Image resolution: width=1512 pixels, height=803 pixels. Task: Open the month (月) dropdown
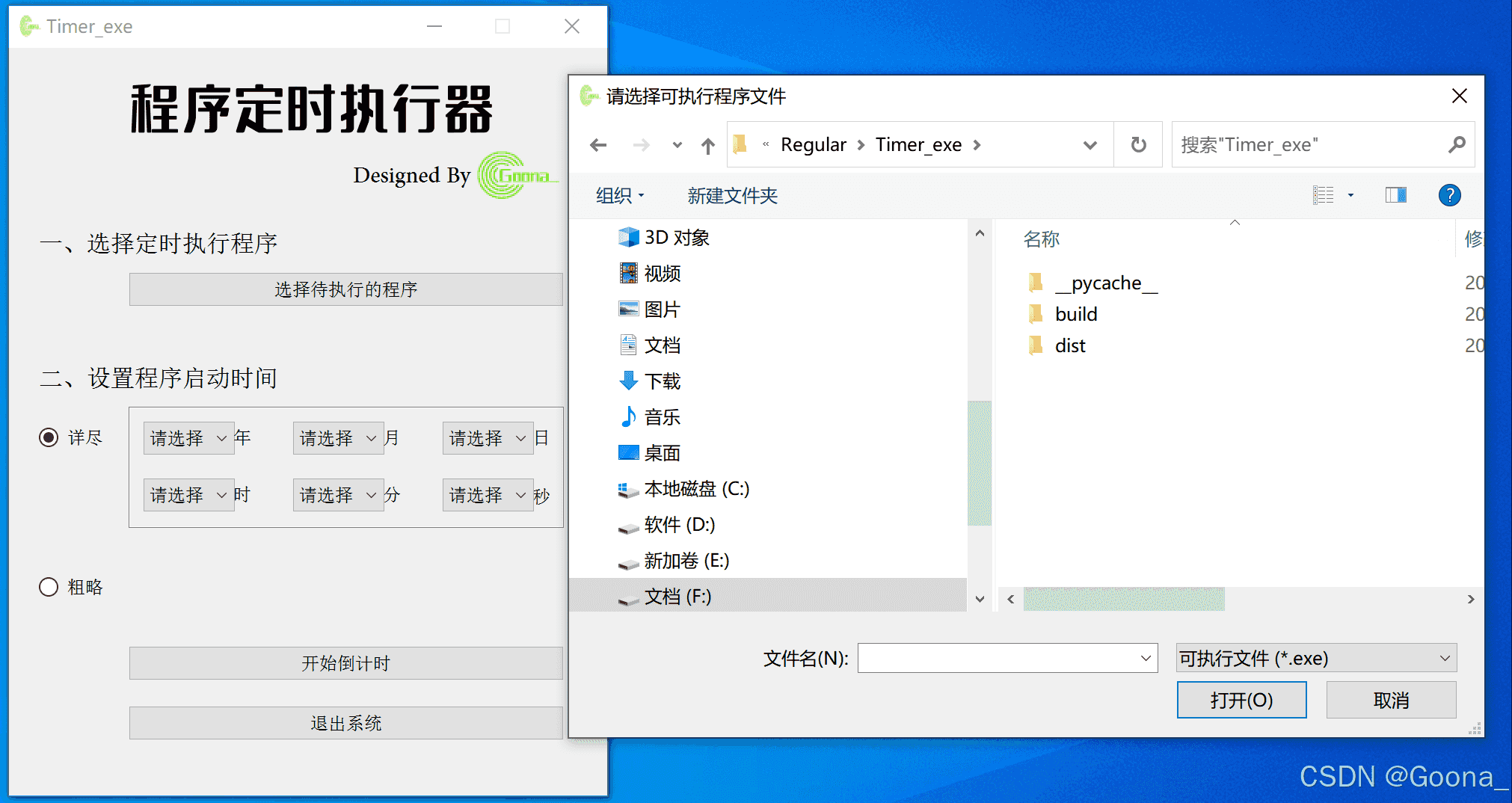(x=338, y=438)
